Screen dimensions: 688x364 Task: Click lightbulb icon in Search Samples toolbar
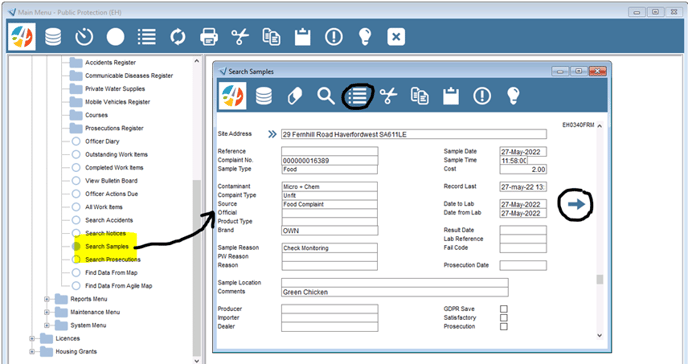pyautogui.click(x=513, y=96)
